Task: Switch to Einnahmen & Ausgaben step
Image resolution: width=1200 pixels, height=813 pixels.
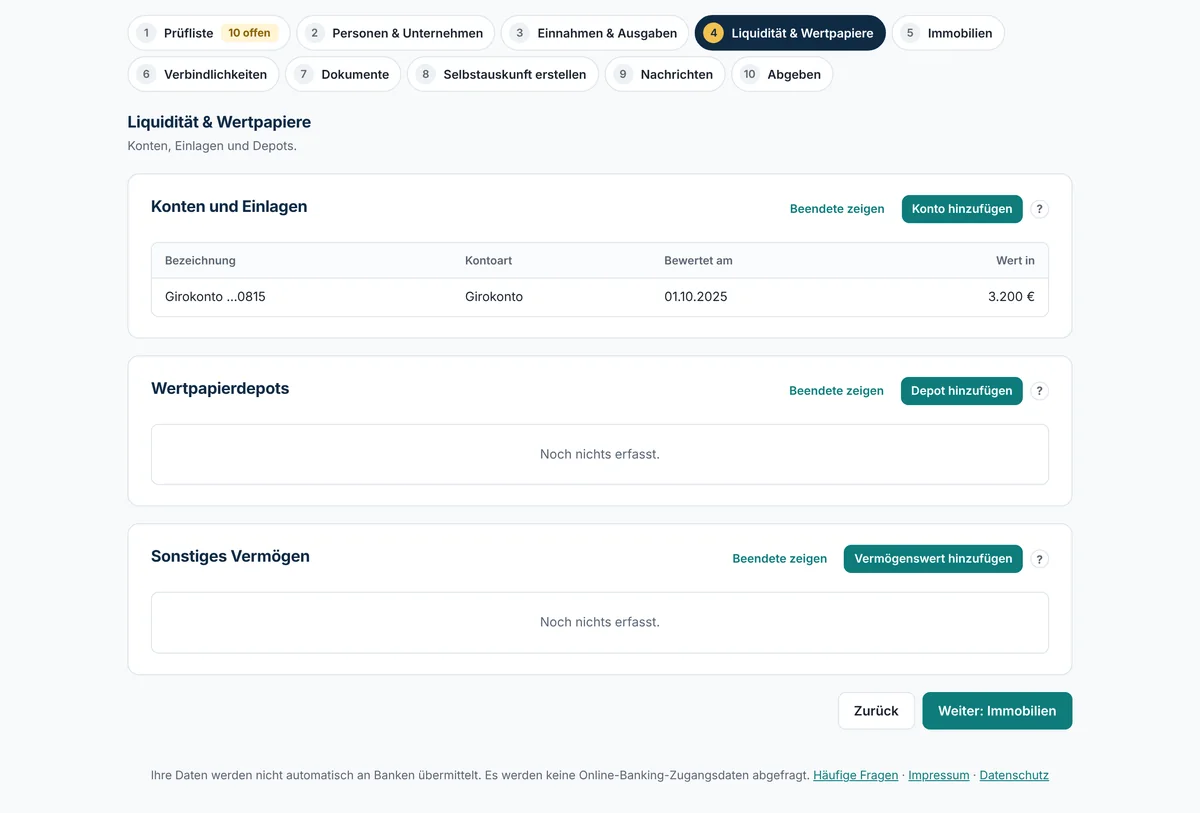Action: pyautogui.click(x=595, y=33)
